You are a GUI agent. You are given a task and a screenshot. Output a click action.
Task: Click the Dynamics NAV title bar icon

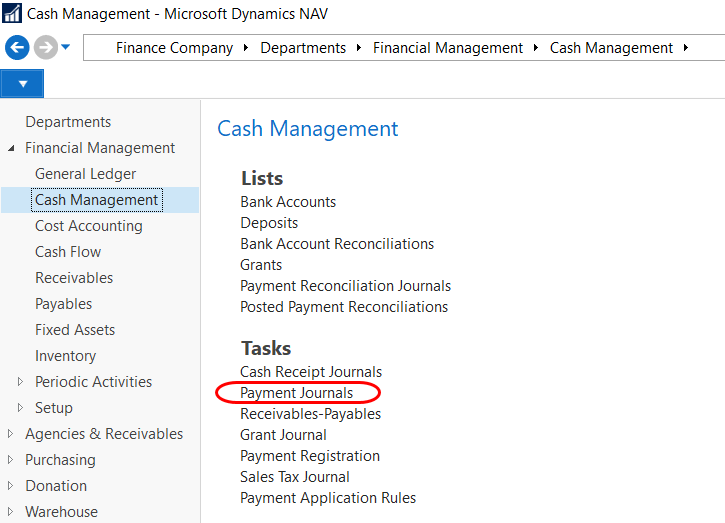click(x=13, y=14)
